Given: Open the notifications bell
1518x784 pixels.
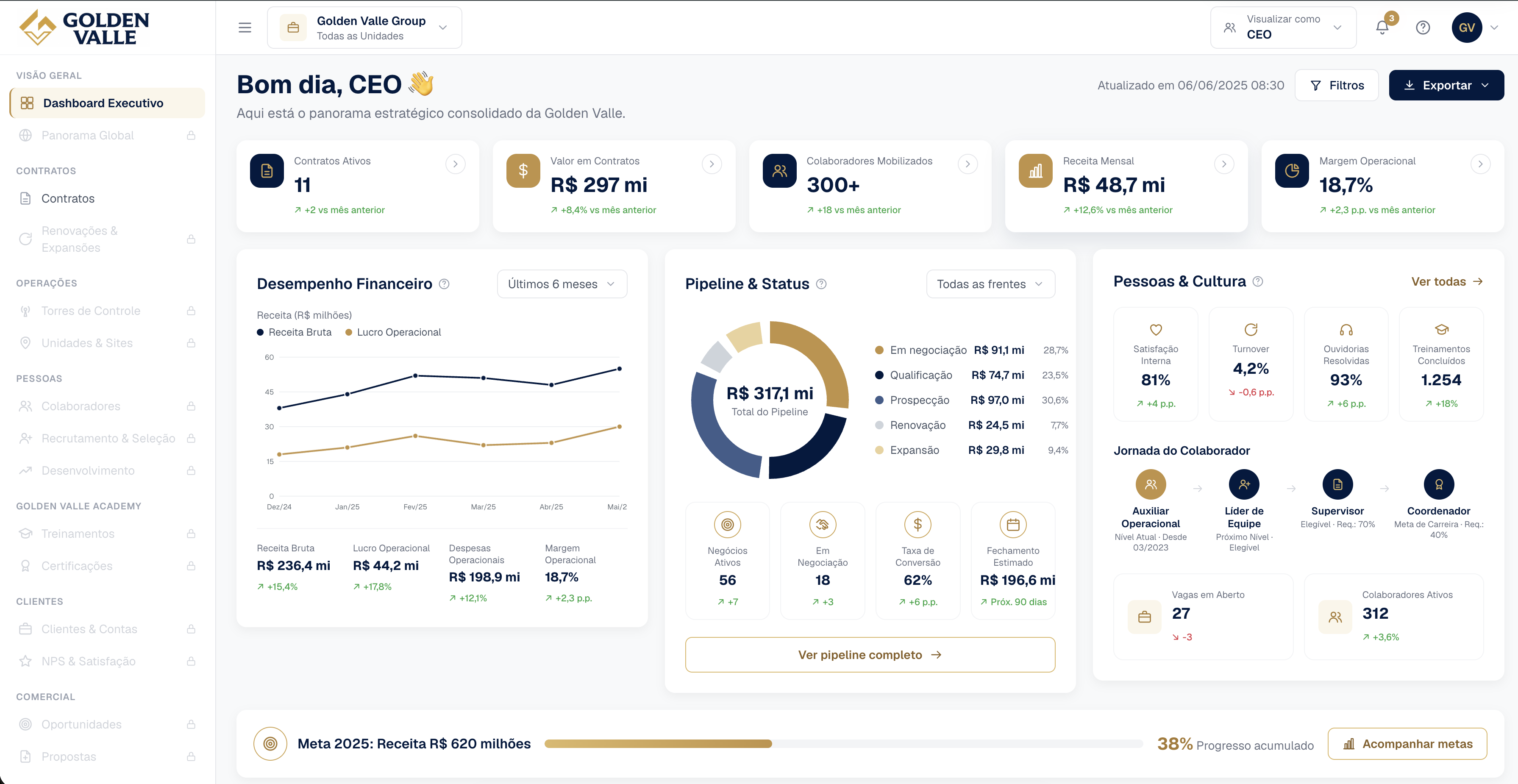Looking at the screenshot, I should [1382, 27].
